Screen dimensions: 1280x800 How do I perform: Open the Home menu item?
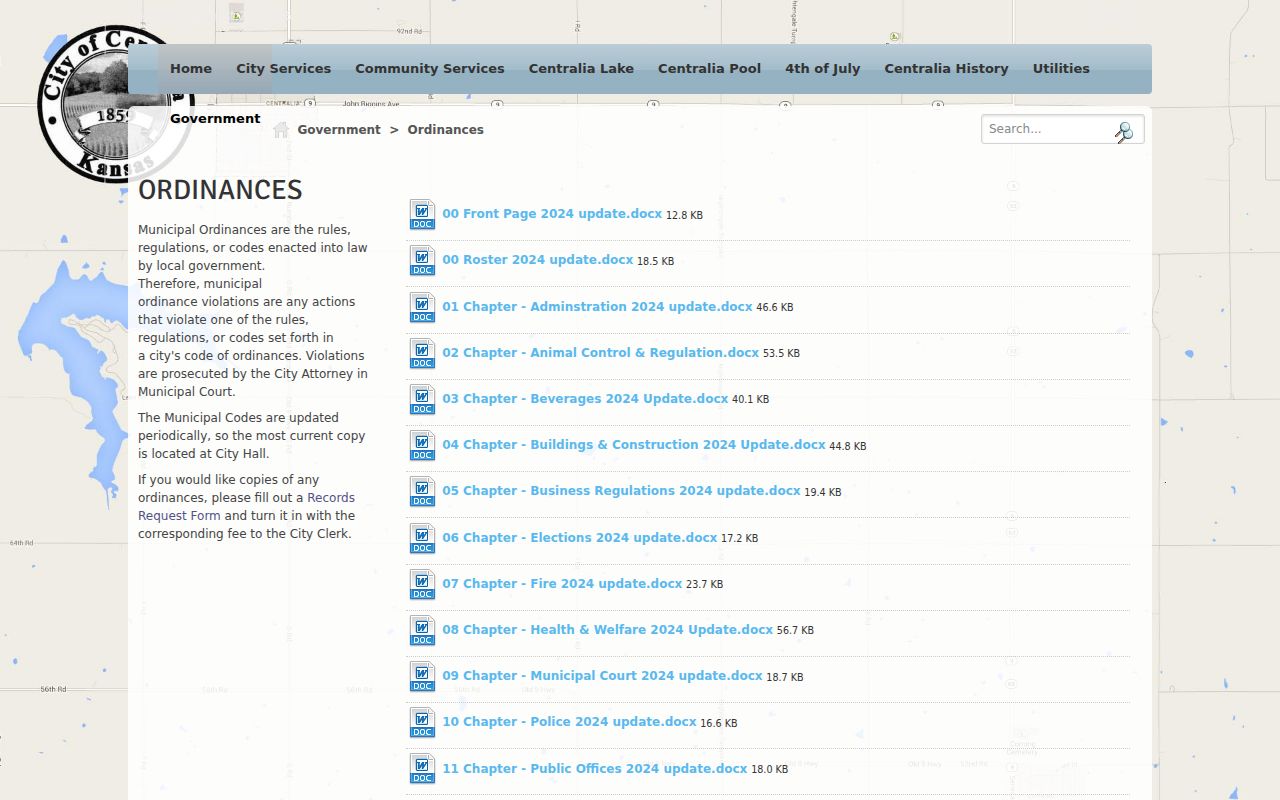coord(191,69)
